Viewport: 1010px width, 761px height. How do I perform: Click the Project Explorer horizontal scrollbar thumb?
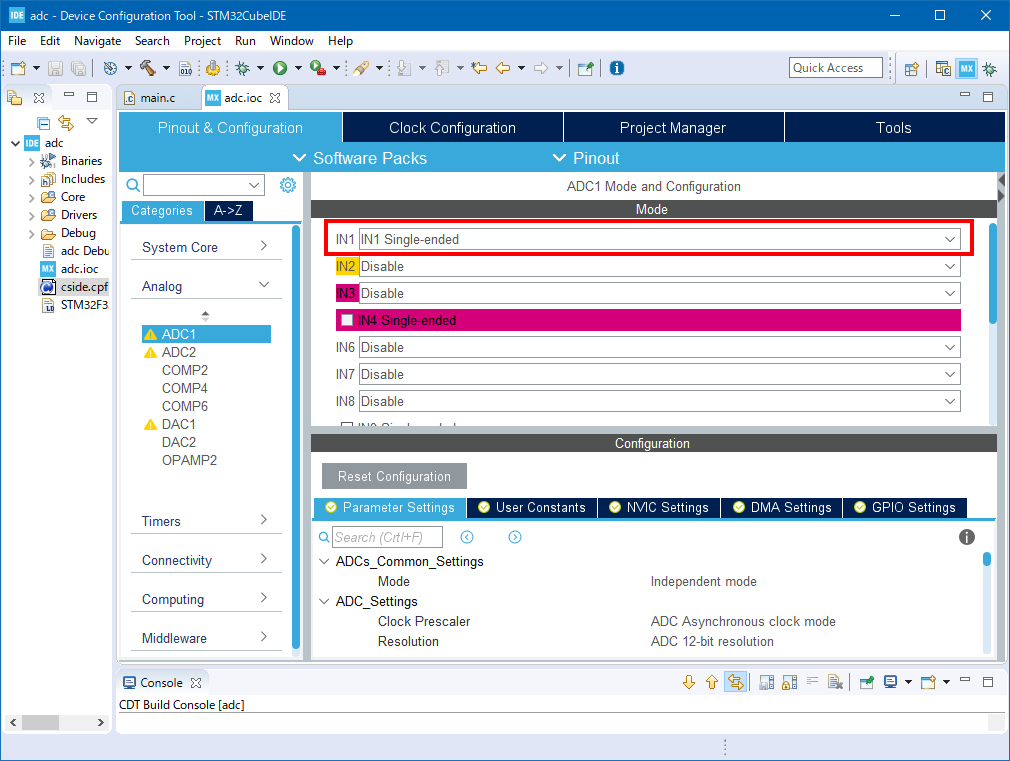pos(41,722)
